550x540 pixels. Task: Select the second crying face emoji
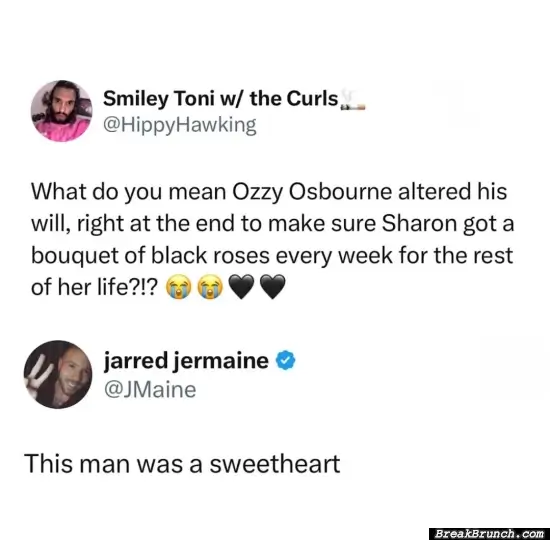tap(210, 287)
